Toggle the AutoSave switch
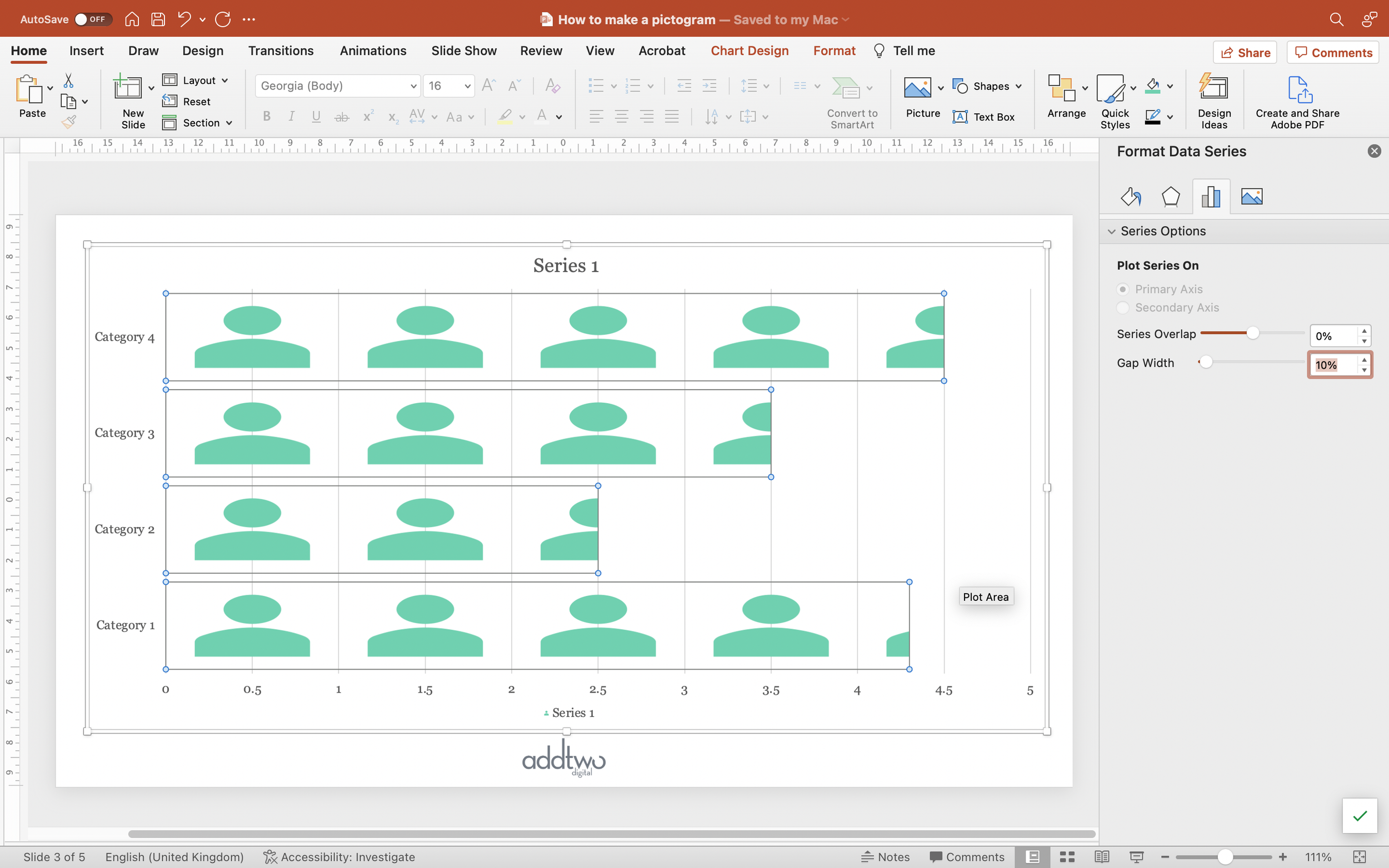 [92, 19]
